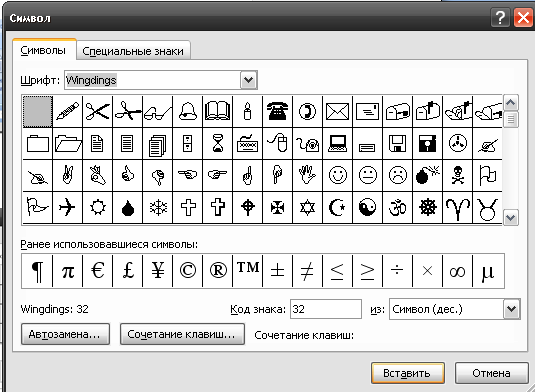This screenshot has height=392, width=535.
Task: Click the Wingdings font name field
Action: 152,80
